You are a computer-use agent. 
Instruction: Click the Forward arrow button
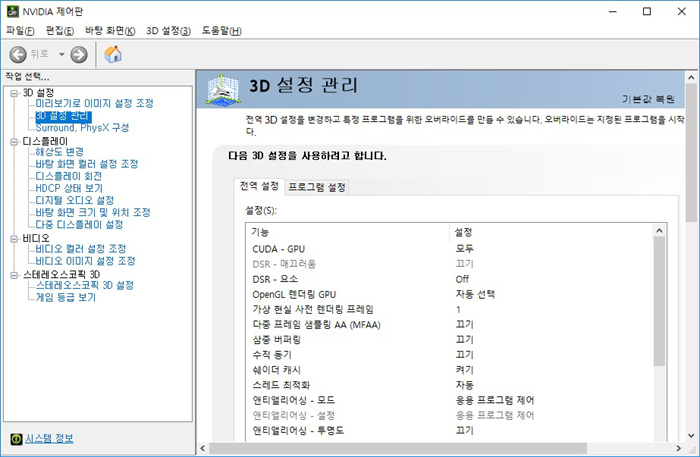click(79, 54)
